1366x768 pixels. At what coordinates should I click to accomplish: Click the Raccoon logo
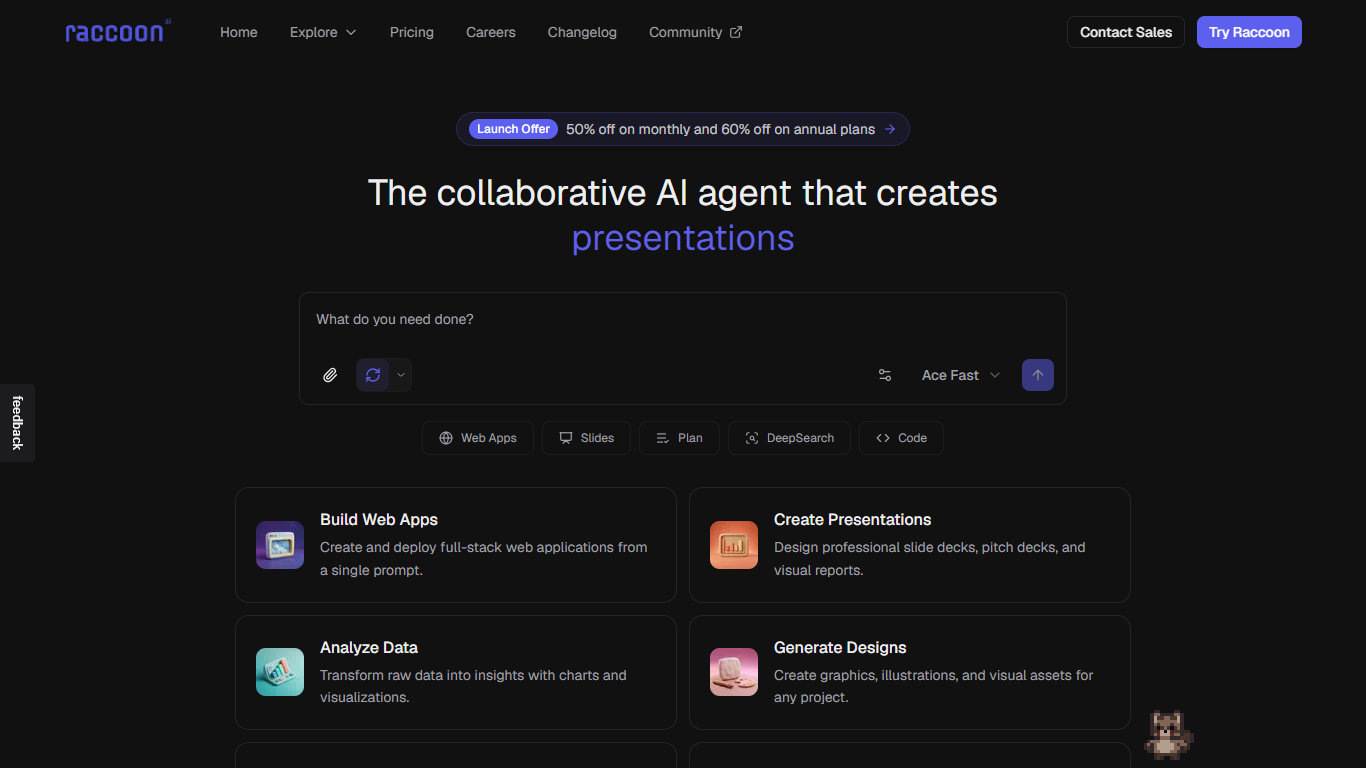pos(118,32)
